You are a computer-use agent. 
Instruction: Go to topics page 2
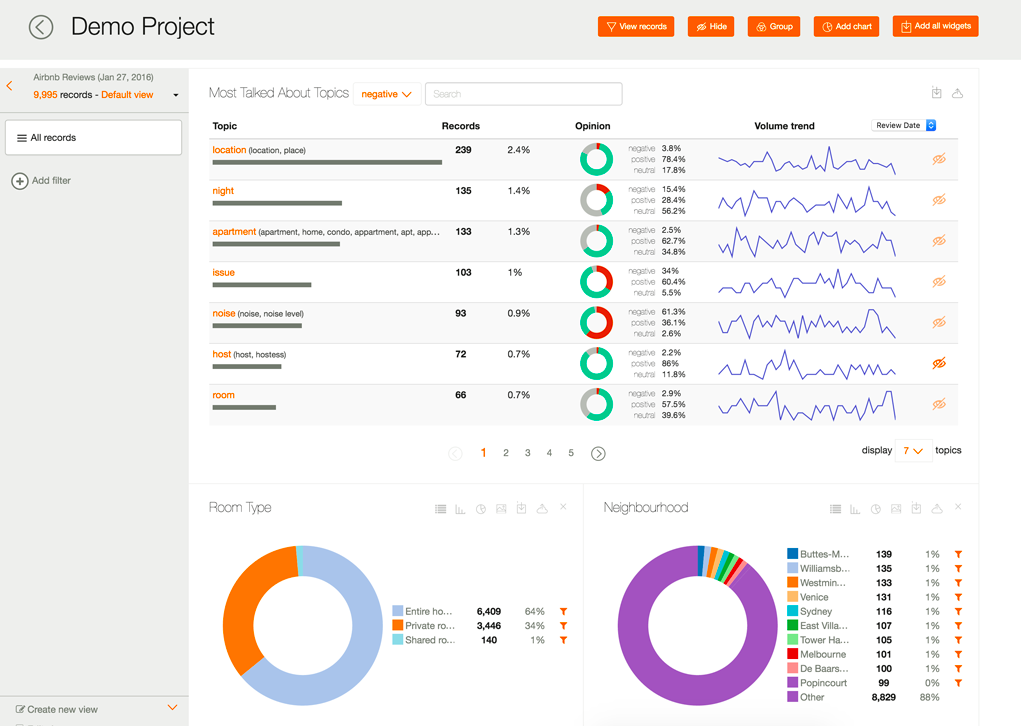point(505,453)
